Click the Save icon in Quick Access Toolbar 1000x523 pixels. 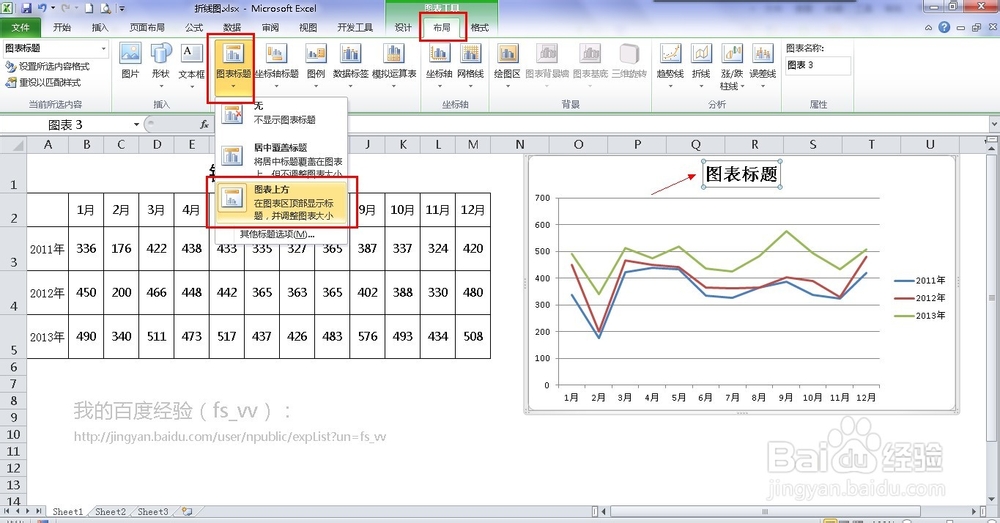click(26, 8)
